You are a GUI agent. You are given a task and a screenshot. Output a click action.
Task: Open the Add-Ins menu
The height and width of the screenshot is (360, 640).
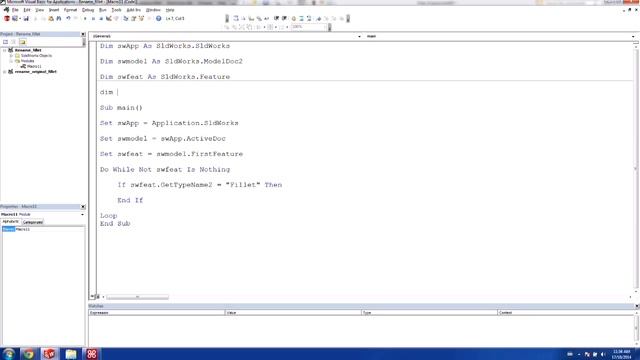point(133,10)
